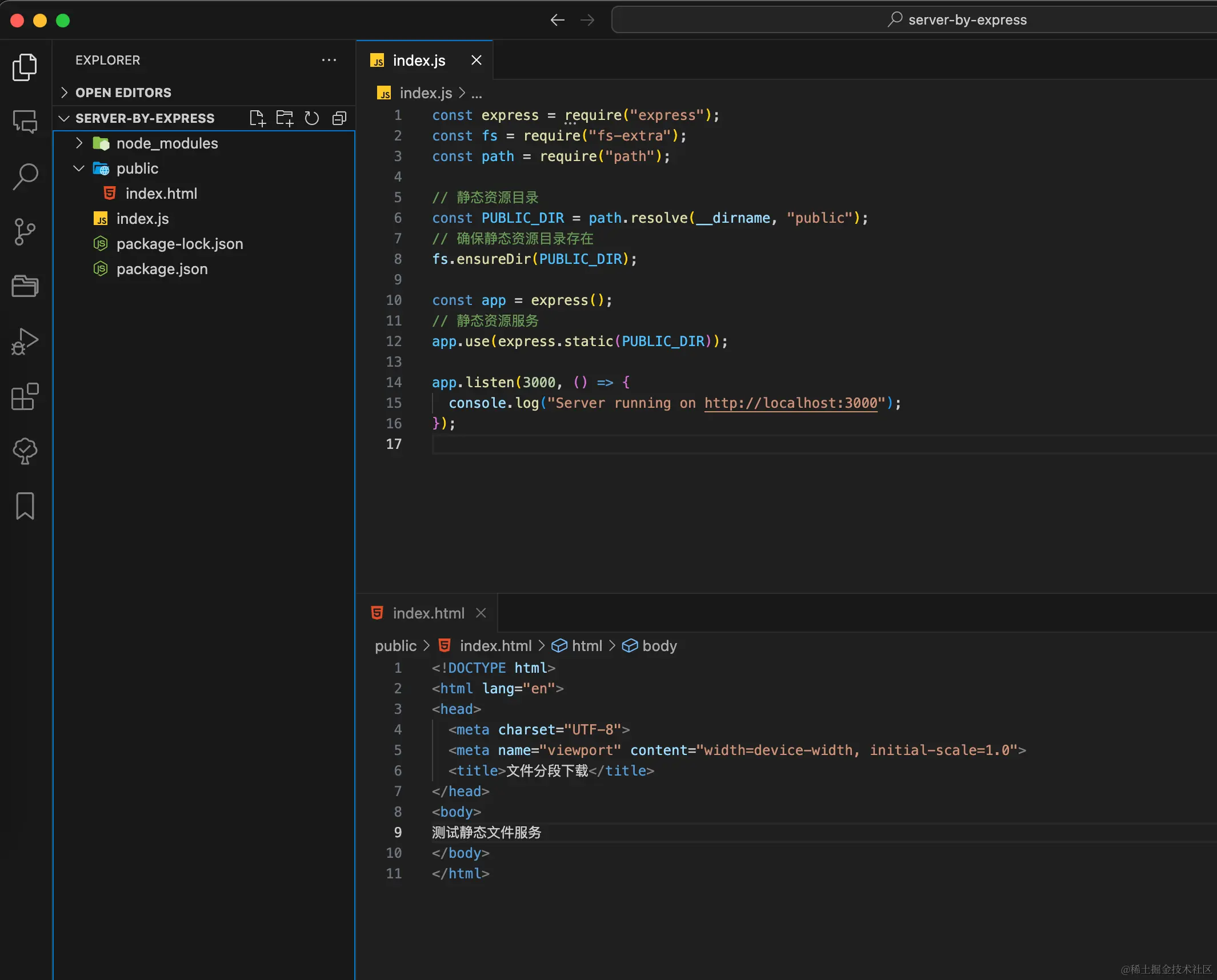
Task: Follow the http://localhost:3000 link in code
Action: (791, 403)
